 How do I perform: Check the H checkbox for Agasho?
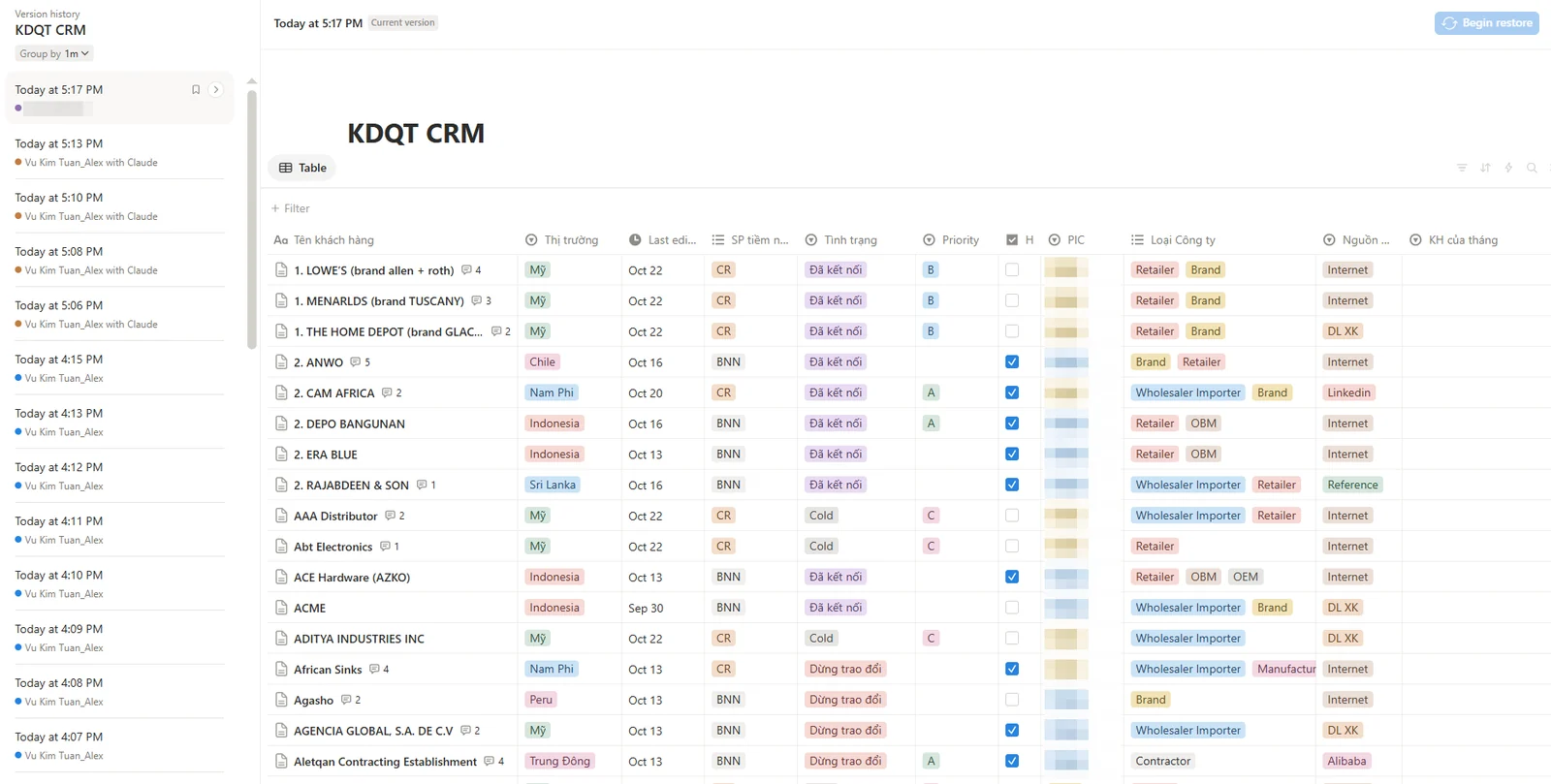(x=1012, y=700)
